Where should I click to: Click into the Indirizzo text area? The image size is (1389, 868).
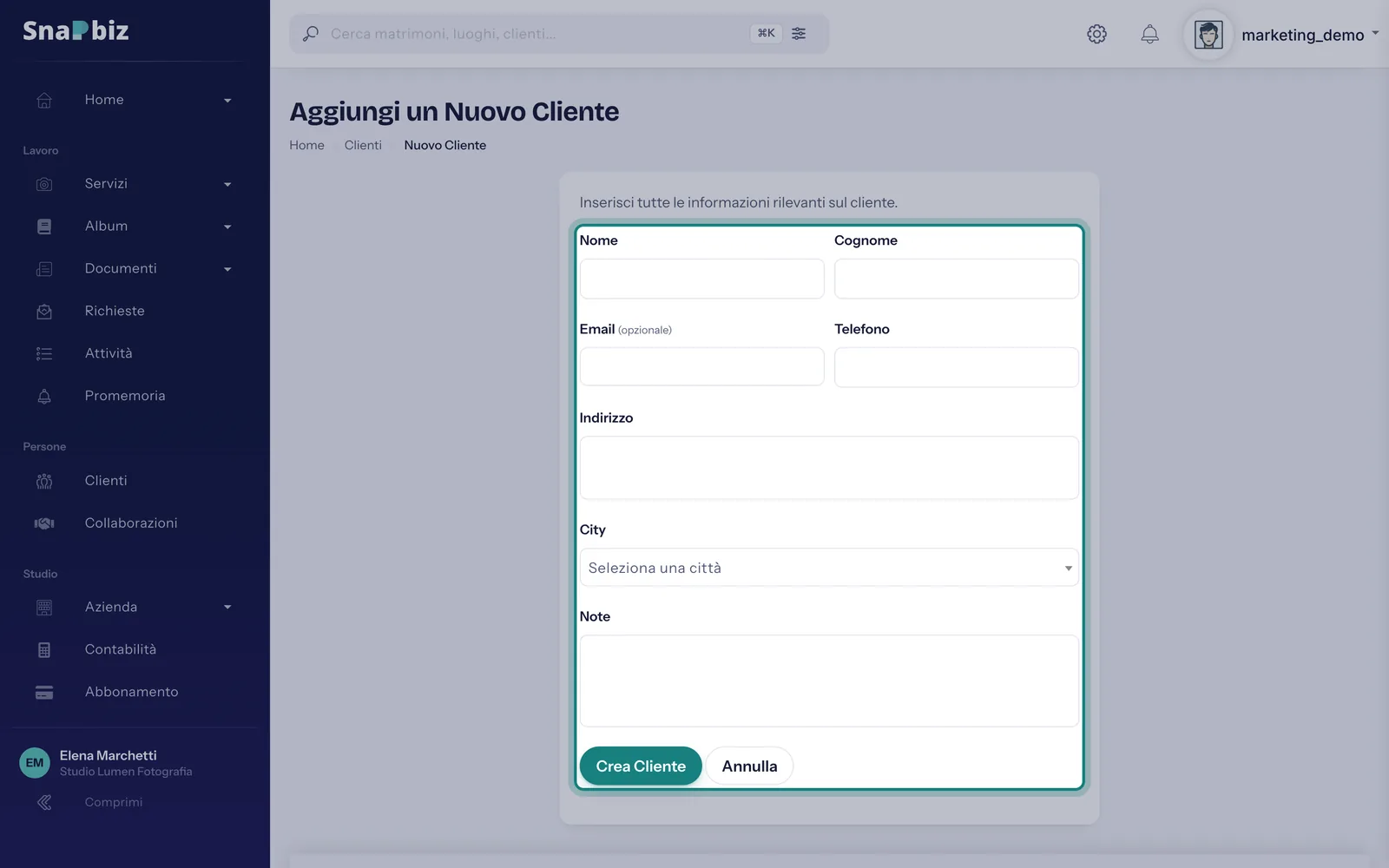829,468
